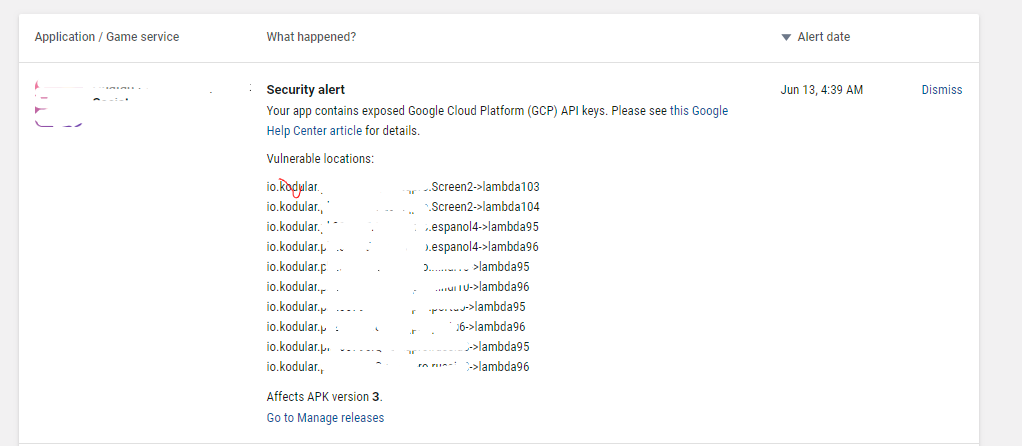Click the Affects APK version 3 text
The height and width of the screenshot is (446, 1022).
(324, 396)
